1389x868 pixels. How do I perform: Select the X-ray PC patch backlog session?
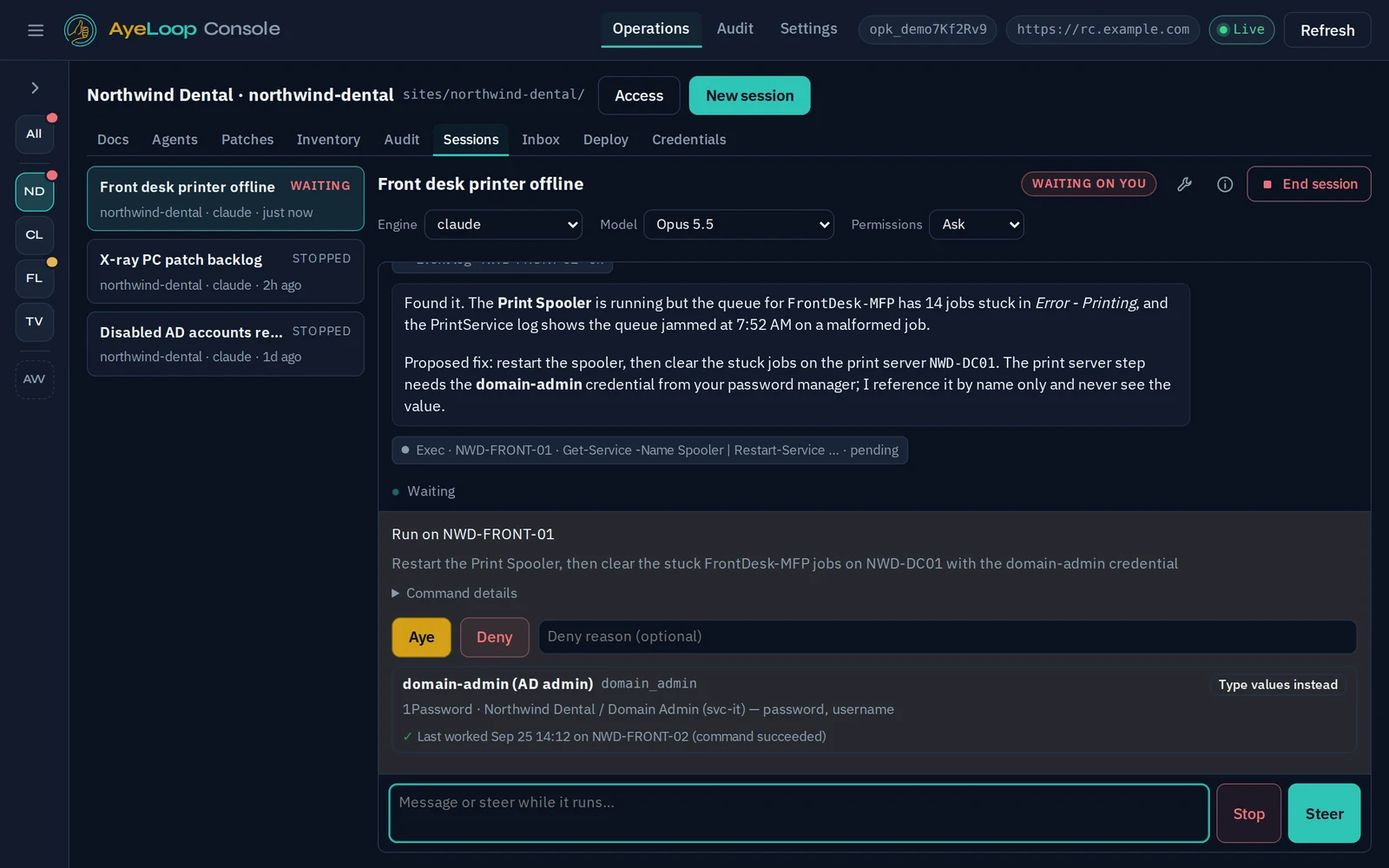pos(226,272)
